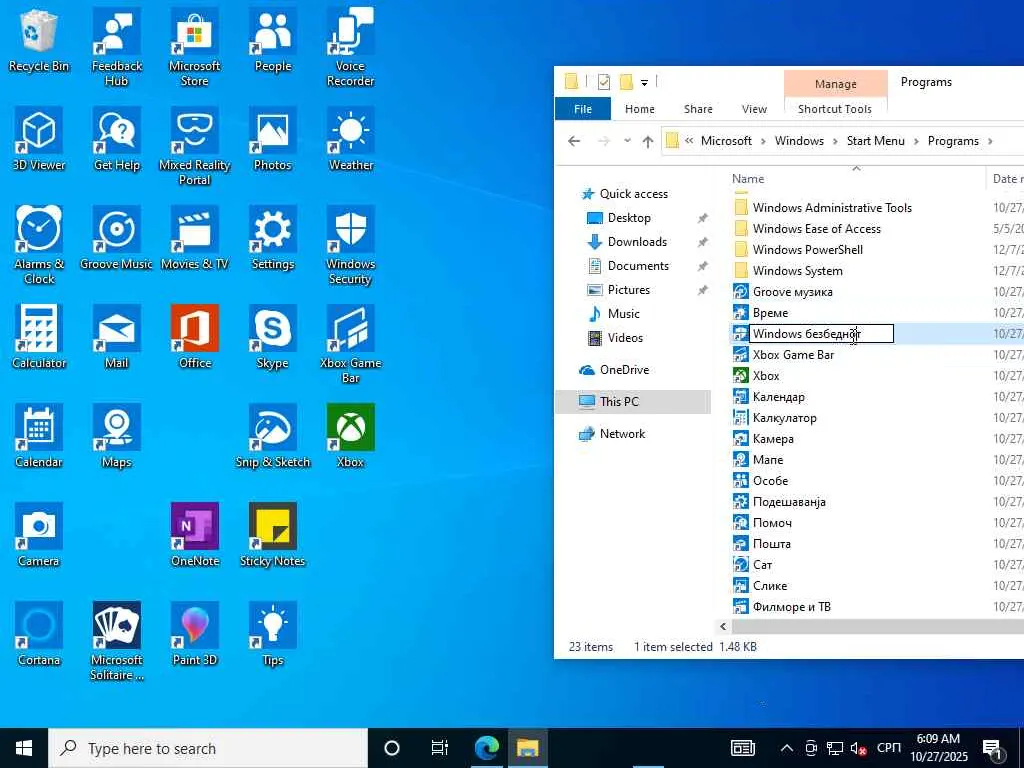Click the Cortana desktop shortcut
The height and width of the screenshot is (768, 1024).
[x=39, y=635]
